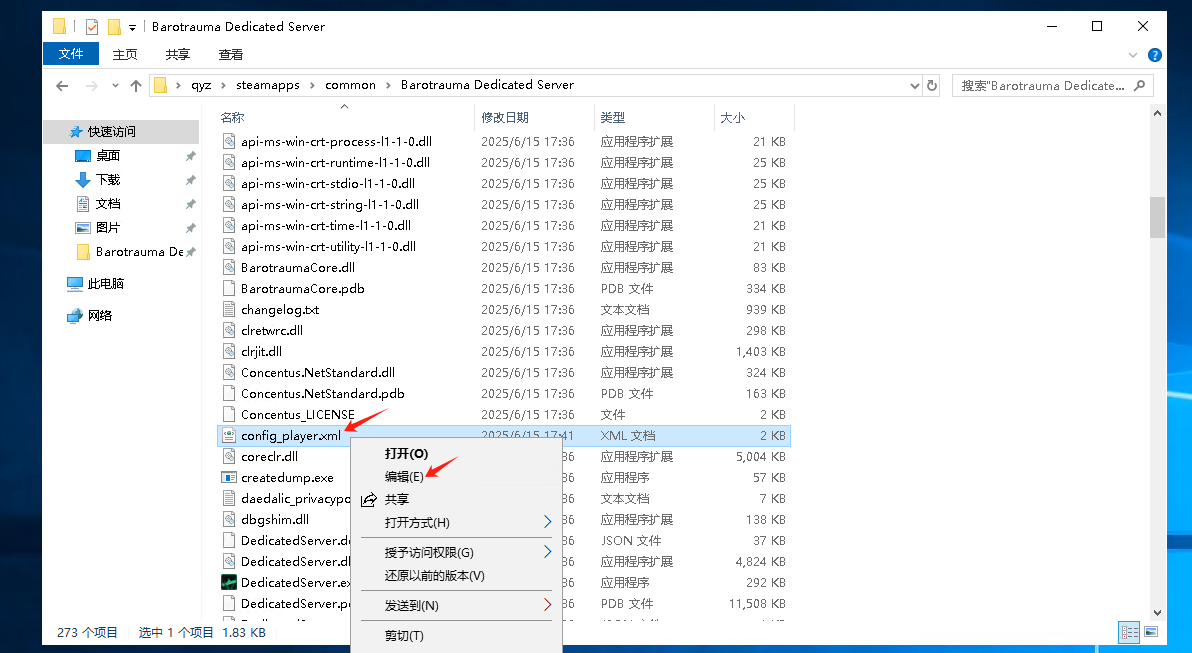Select coreclr.dll file icon
The image size is (1192, 653).
(228, 456)
